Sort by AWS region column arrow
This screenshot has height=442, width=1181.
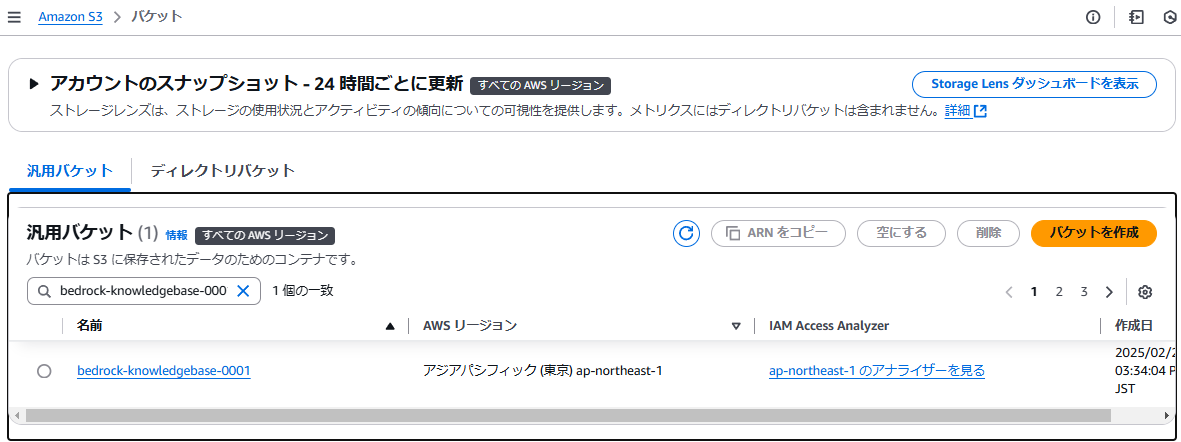coord(736,326)
